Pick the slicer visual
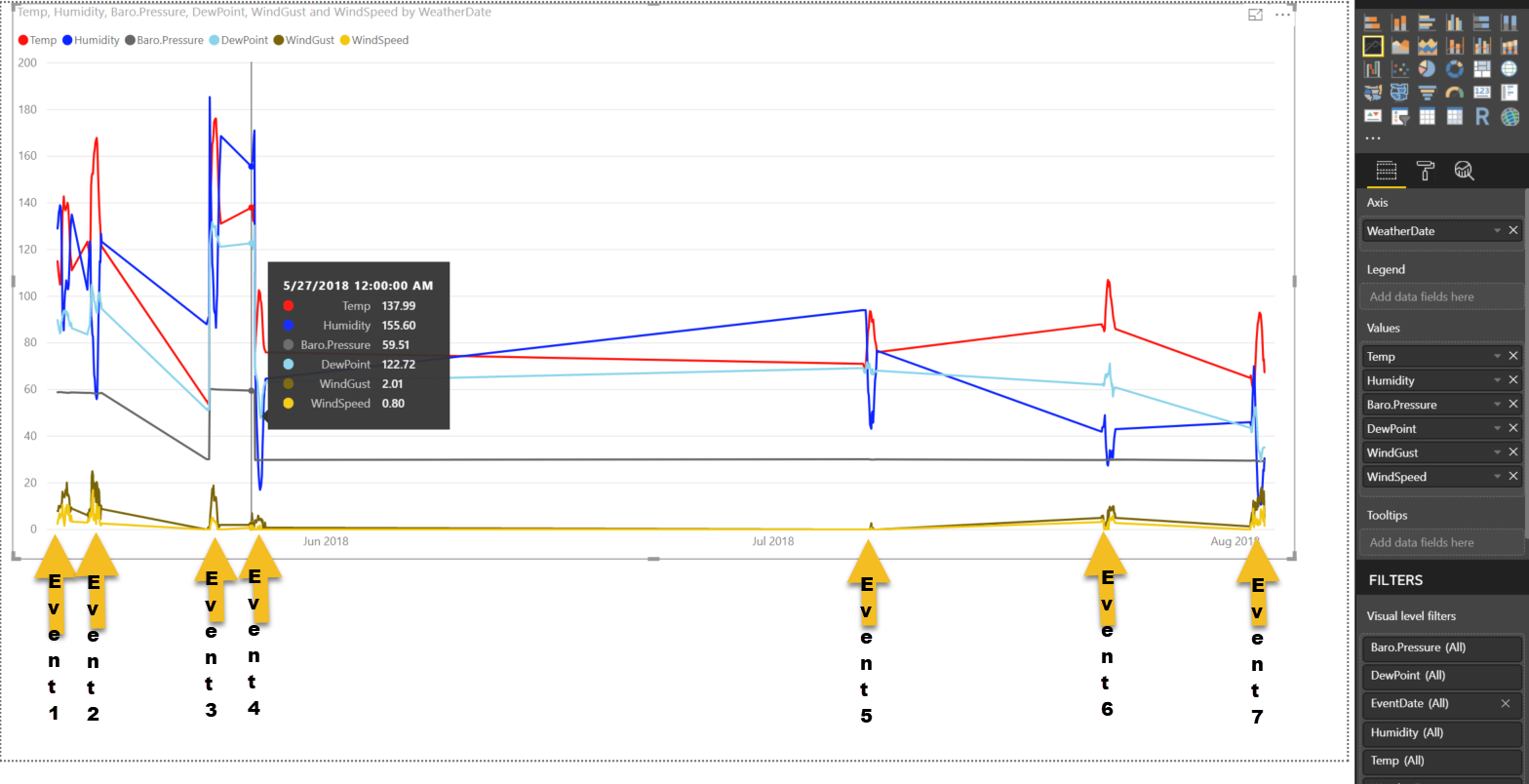This screenshot has height=784, width=1529. pyautogui.click(x=1400, y=116)
